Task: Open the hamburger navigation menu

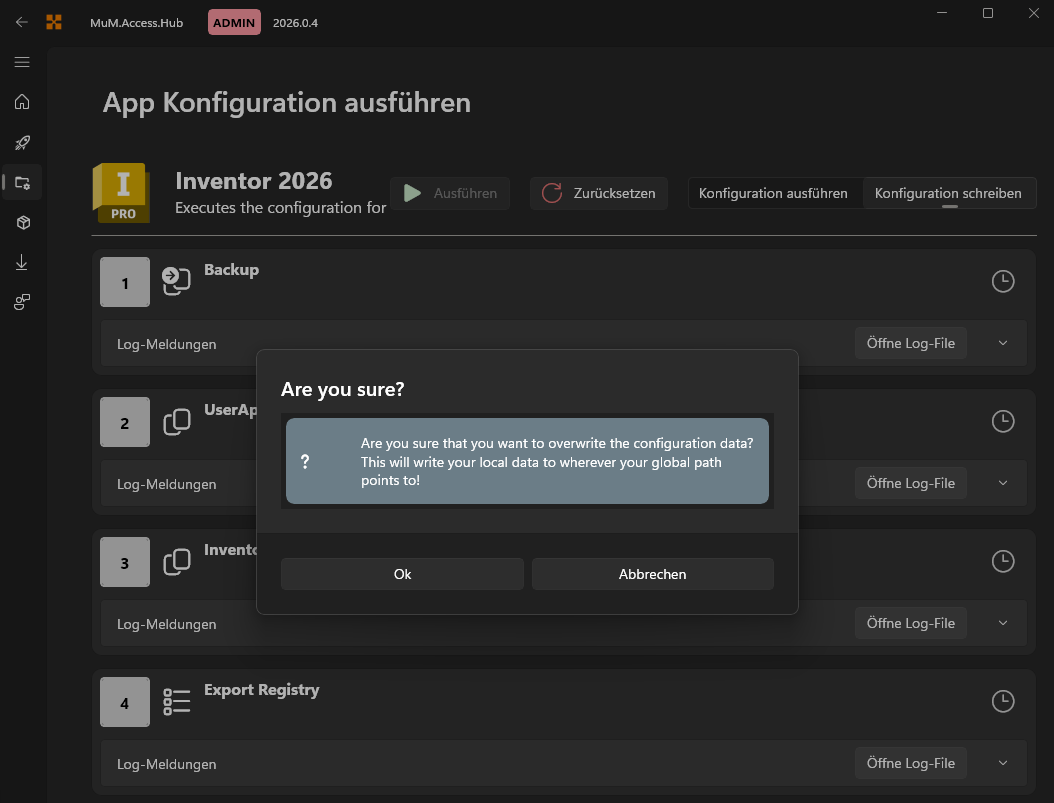Action: point(21,61)
